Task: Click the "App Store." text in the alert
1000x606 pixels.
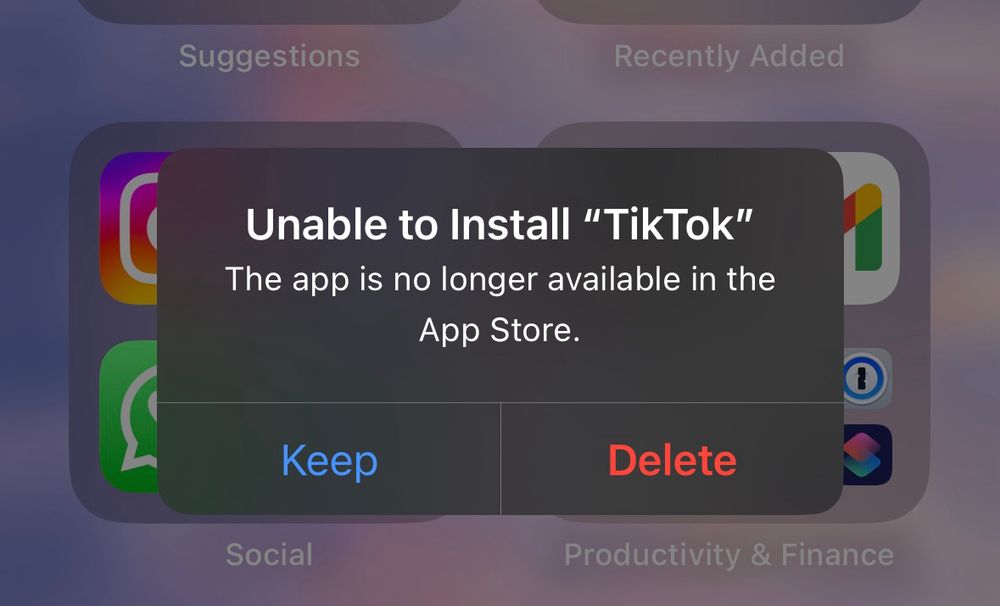Action: pyautogui.click(x=500, y=330)
